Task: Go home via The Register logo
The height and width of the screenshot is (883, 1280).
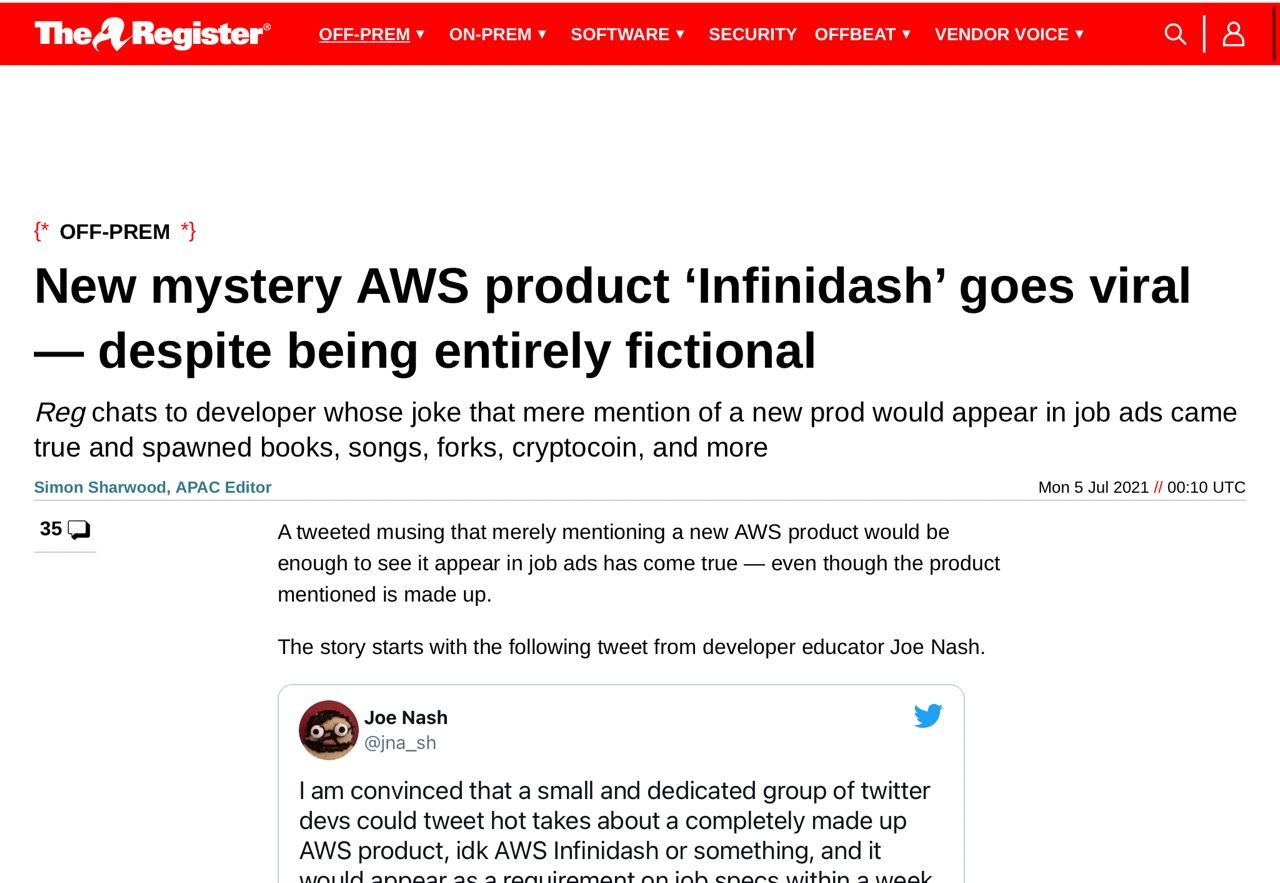Action: pyautogui.click(x=152, y=34)
